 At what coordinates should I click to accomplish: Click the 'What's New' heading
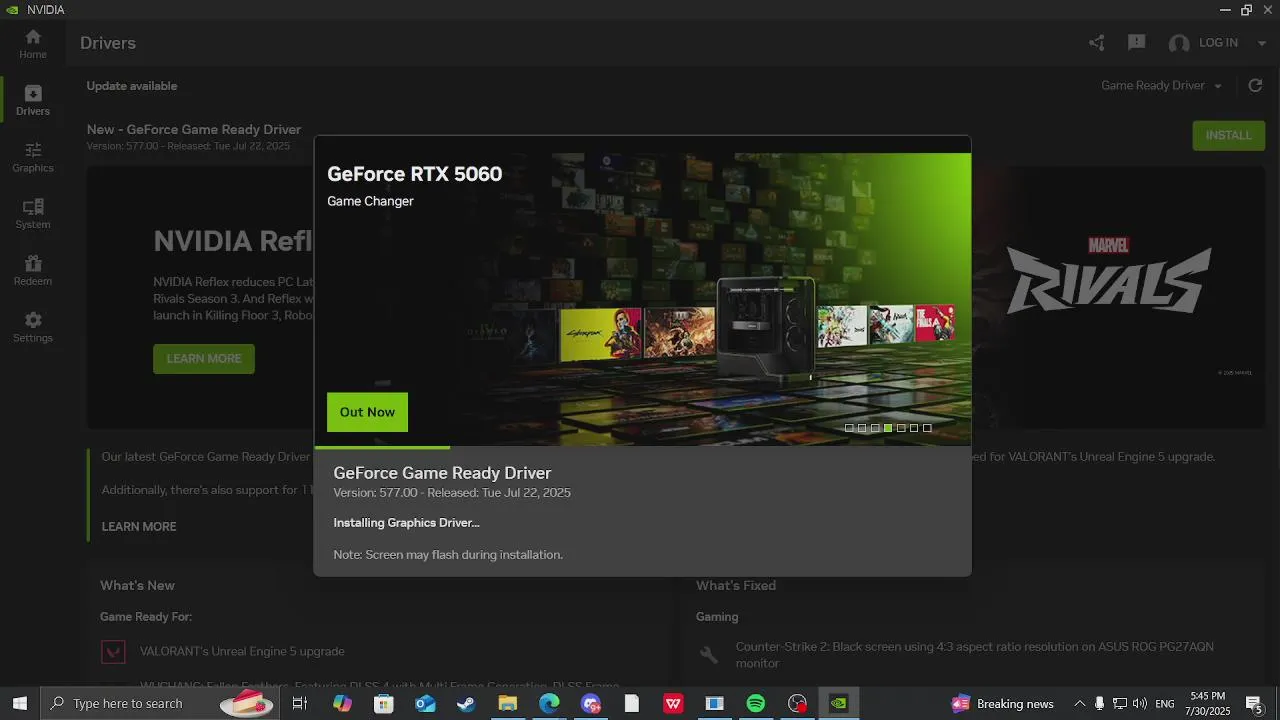coord(137,586)
